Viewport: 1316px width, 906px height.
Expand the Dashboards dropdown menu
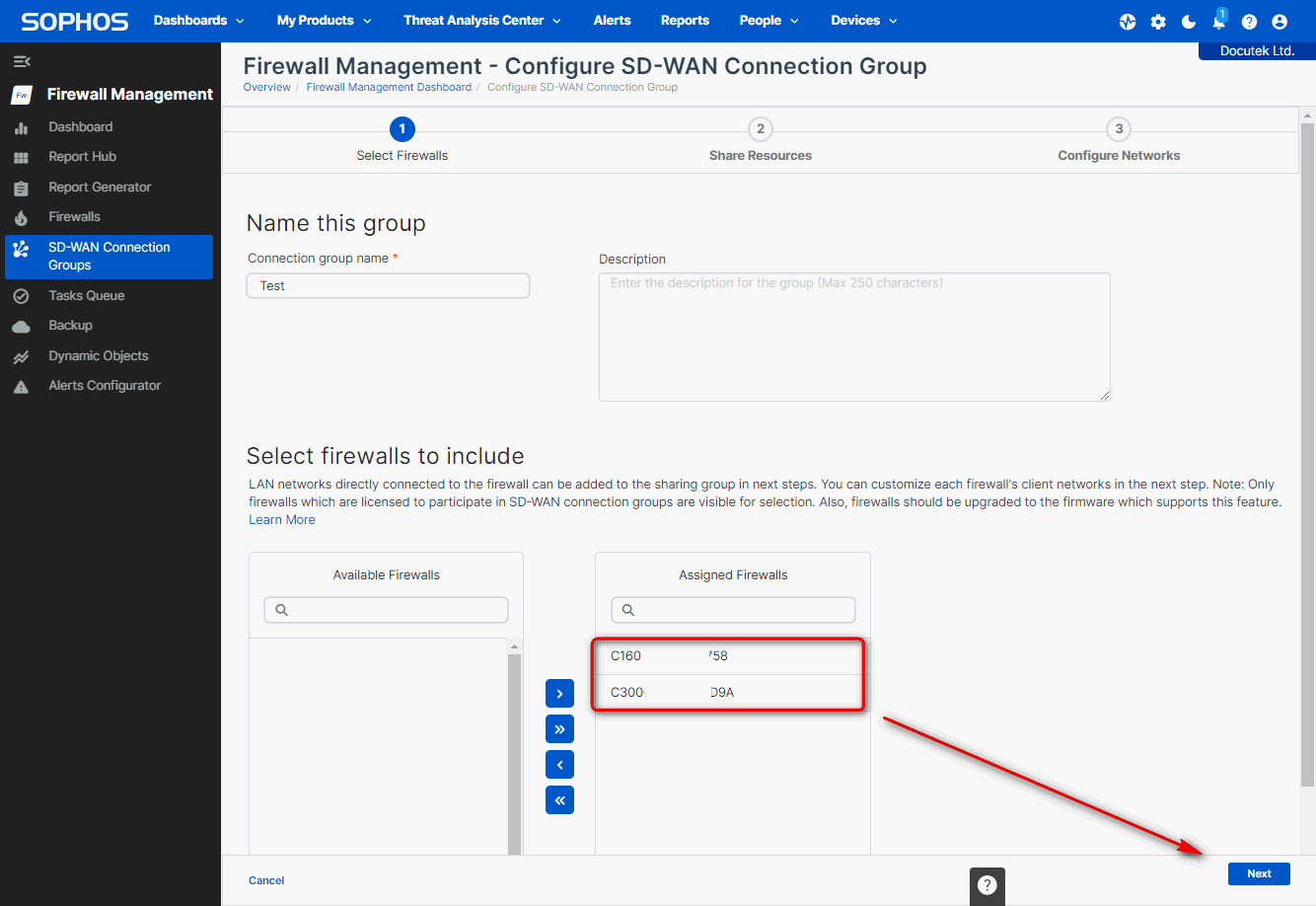click(x=198, y=20)
